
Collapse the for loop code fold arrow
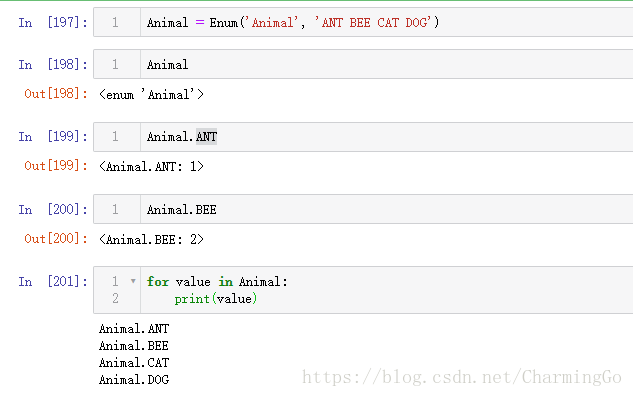pos(133,281)
